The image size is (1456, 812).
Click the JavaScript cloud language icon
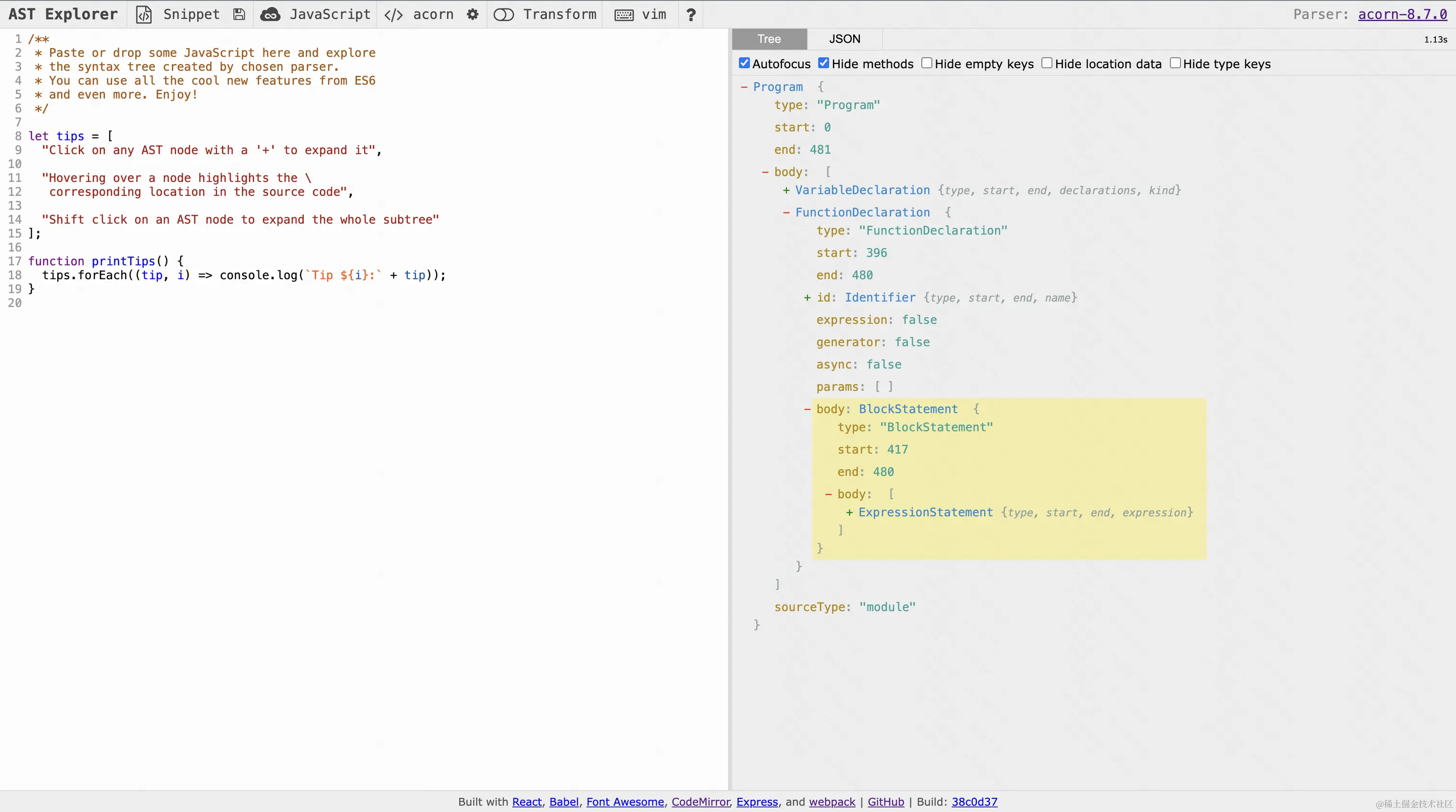pyautogui.click(x=270, y=15)
